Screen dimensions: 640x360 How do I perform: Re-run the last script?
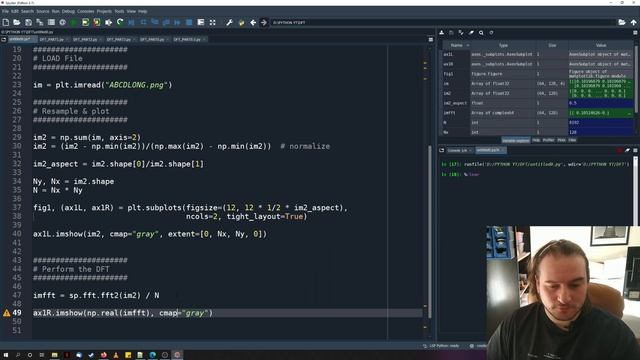point(120,22)
